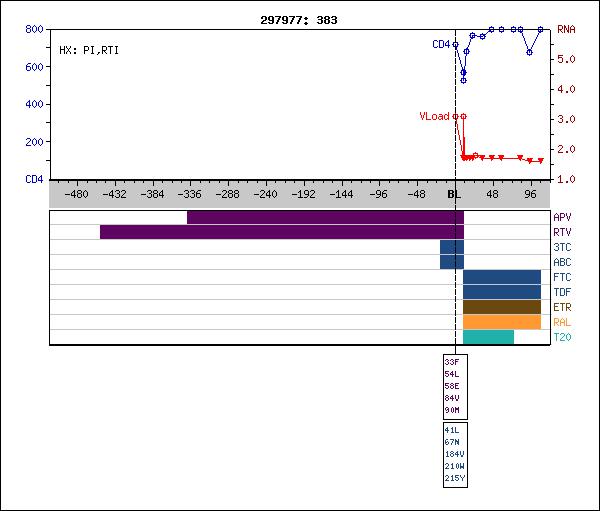Click the 3TC drug label
Image resolution: width=600 pixels, height=511 pixels.
(x=562, y=247)
